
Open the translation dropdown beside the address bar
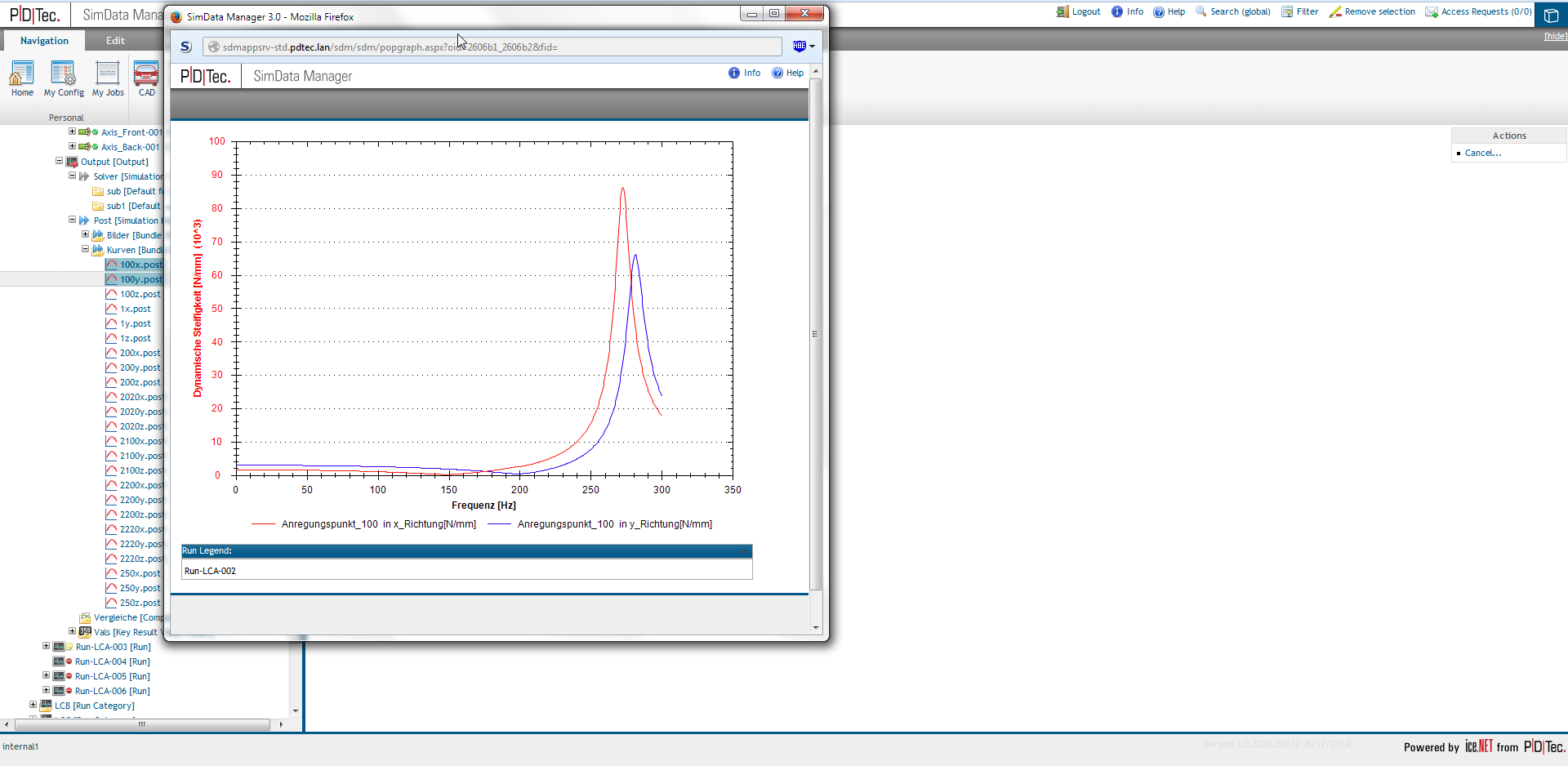pos(804,46)
